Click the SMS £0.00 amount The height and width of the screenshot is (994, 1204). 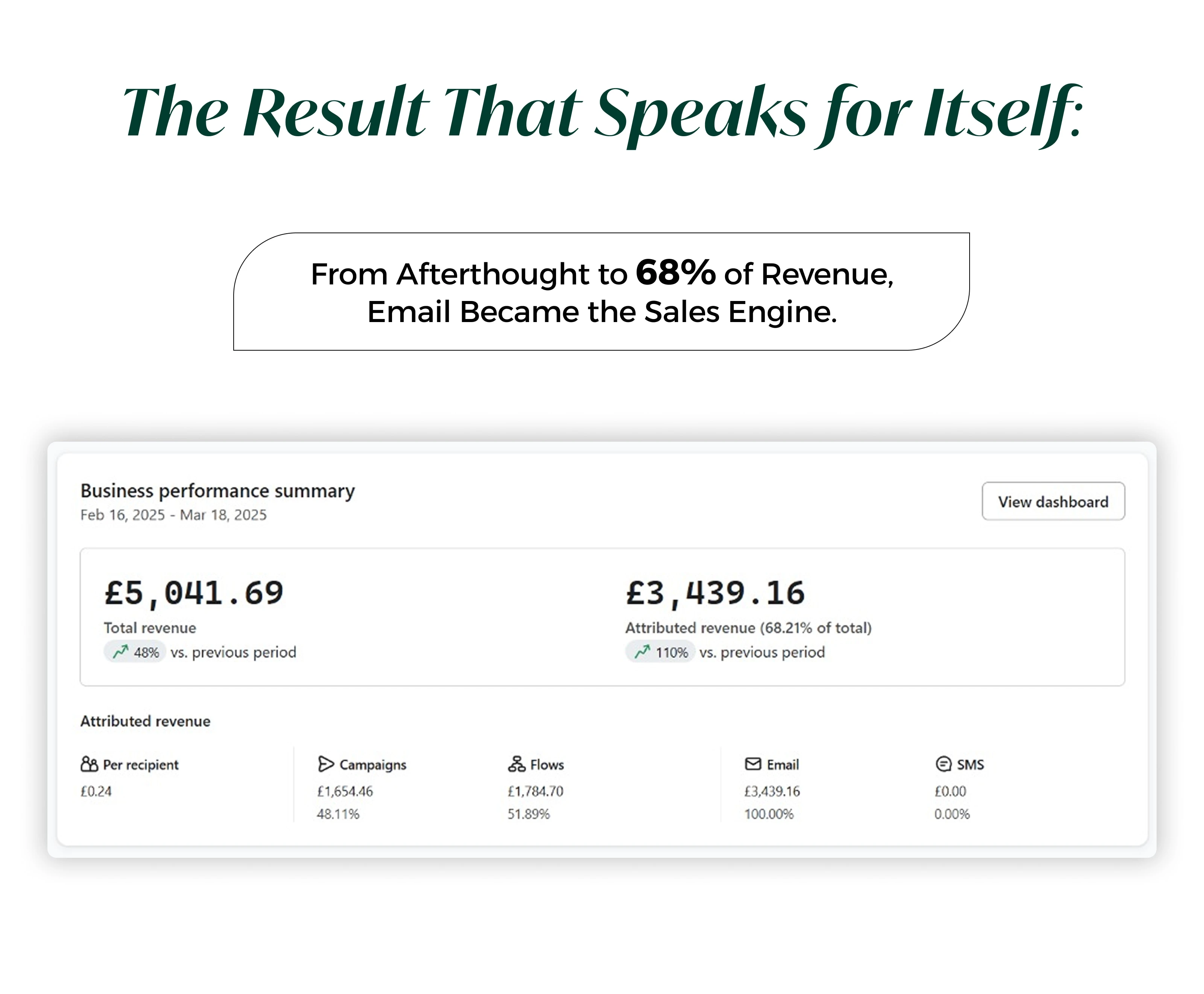(x=950, y=791)
